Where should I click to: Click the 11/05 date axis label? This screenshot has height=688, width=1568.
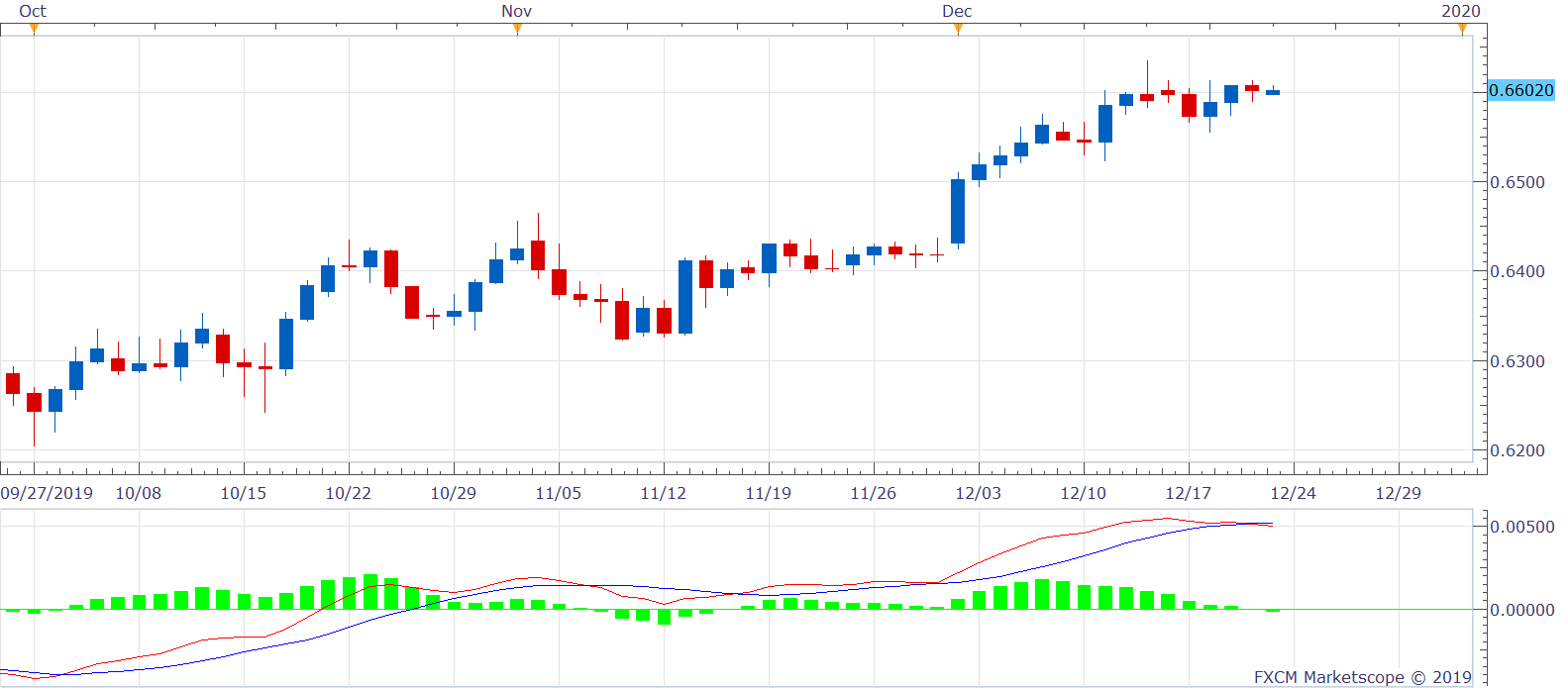point(559,493)
